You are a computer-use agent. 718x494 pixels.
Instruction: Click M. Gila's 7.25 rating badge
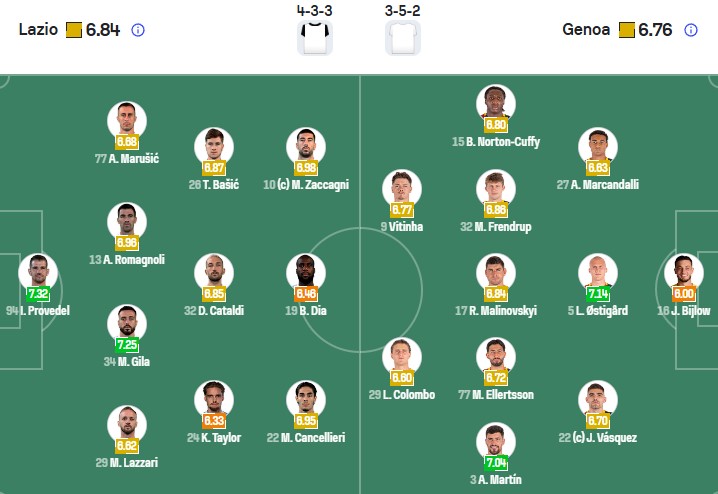[127, 345]
